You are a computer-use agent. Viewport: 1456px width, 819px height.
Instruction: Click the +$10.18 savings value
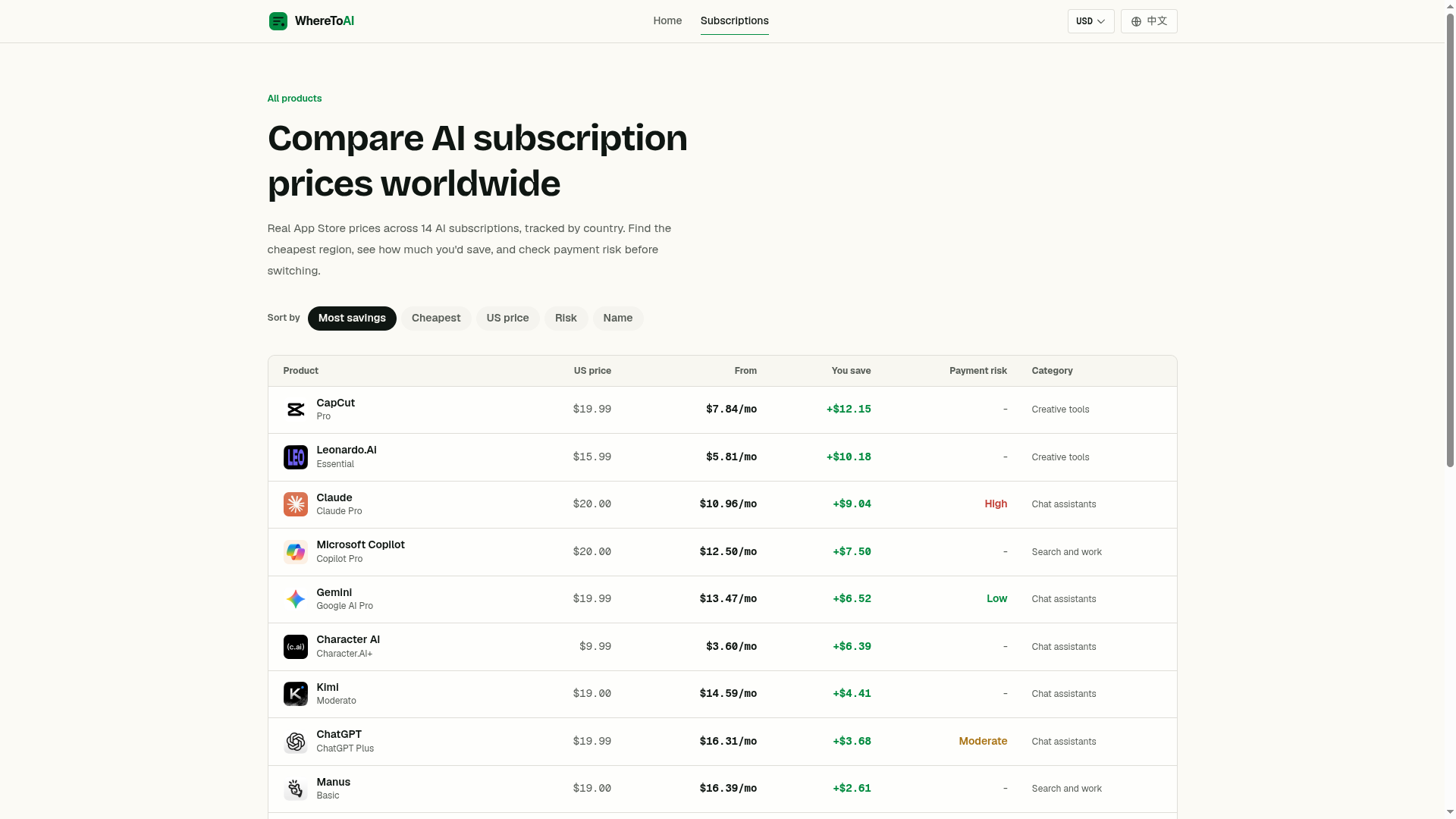coord(849,457)
